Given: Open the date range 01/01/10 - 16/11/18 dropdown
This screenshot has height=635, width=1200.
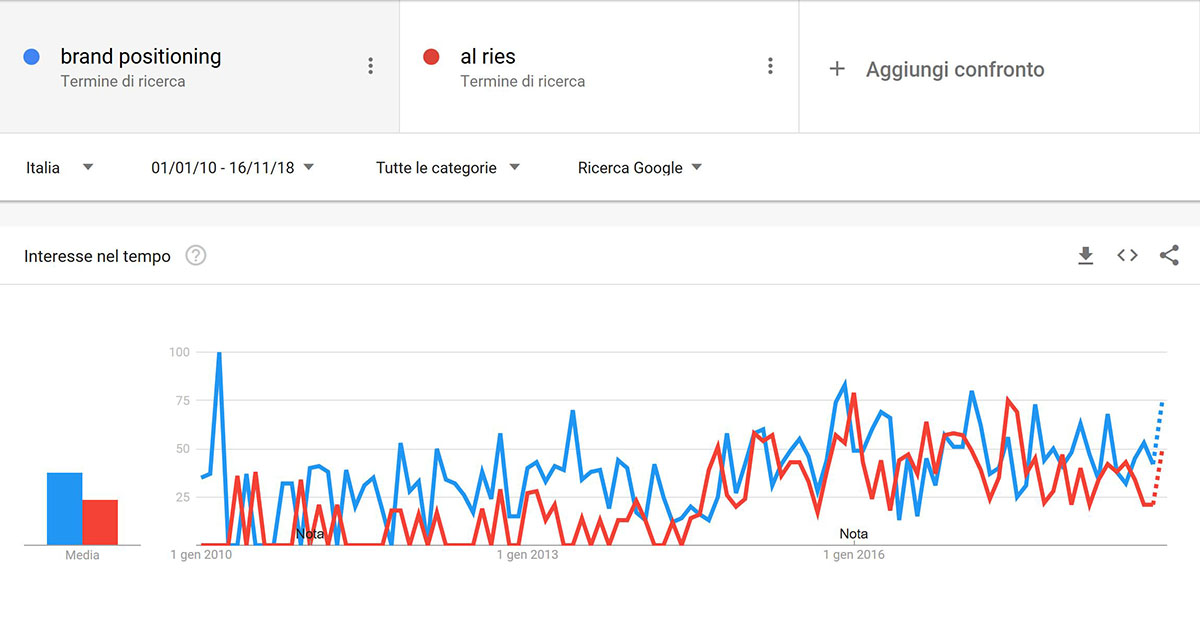Looking at the screenshot, I should tap(232, 168).
